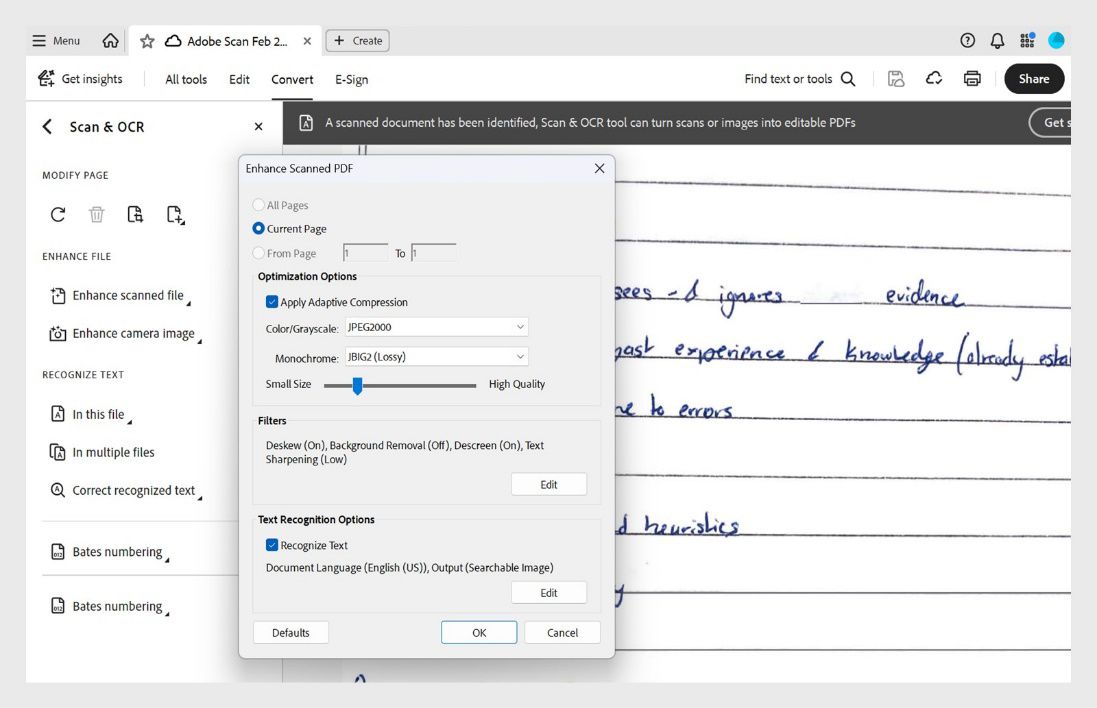Select the From Page radio option

[x=259, y=253]
